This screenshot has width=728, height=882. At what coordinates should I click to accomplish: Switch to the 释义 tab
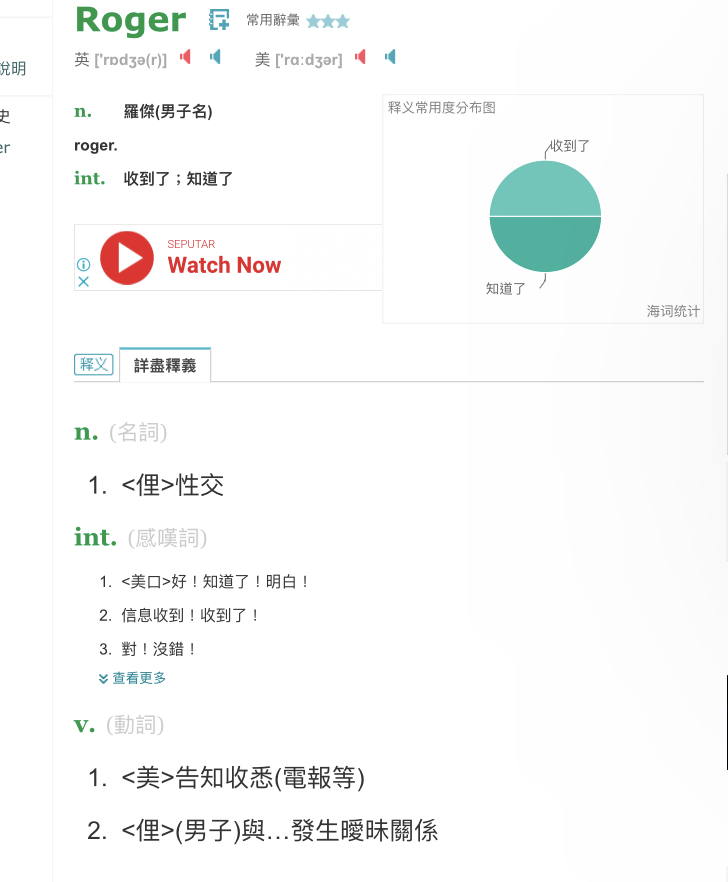point(94,365)
